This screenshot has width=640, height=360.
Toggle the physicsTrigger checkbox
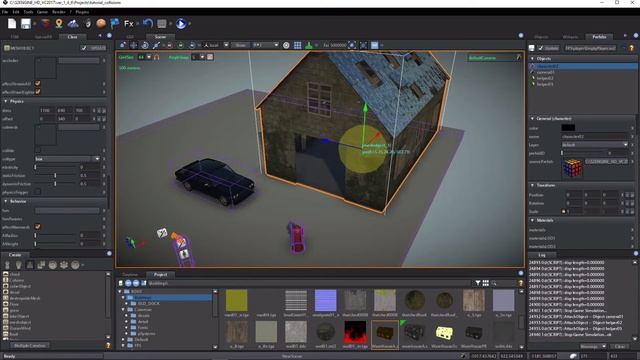click(x=38, y=192)
